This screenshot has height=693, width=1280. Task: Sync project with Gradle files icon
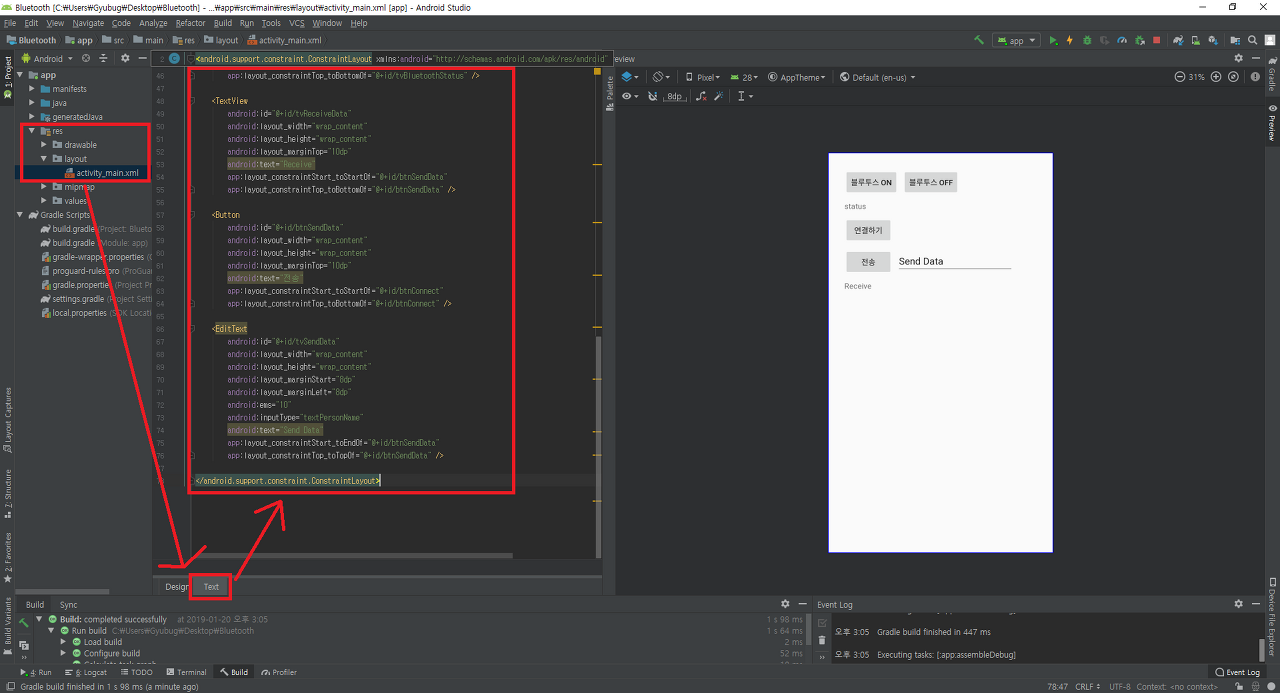point(1179,40)
